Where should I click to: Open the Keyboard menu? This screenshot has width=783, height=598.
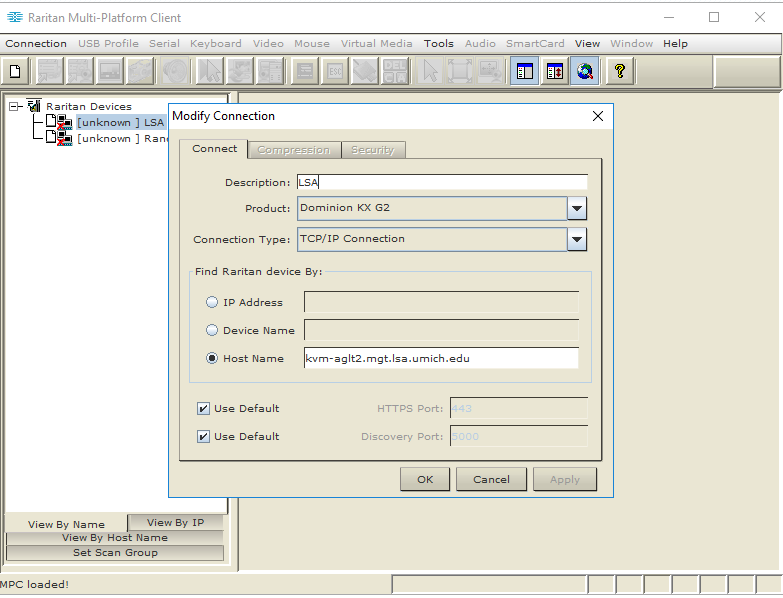pyautogui.click(x=216, y=43)
